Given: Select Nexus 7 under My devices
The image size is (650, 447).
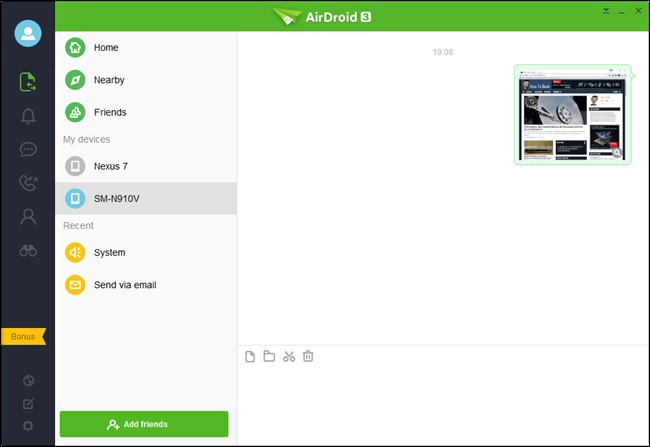Looking at the screenshot, I should (x=146, y=166).
